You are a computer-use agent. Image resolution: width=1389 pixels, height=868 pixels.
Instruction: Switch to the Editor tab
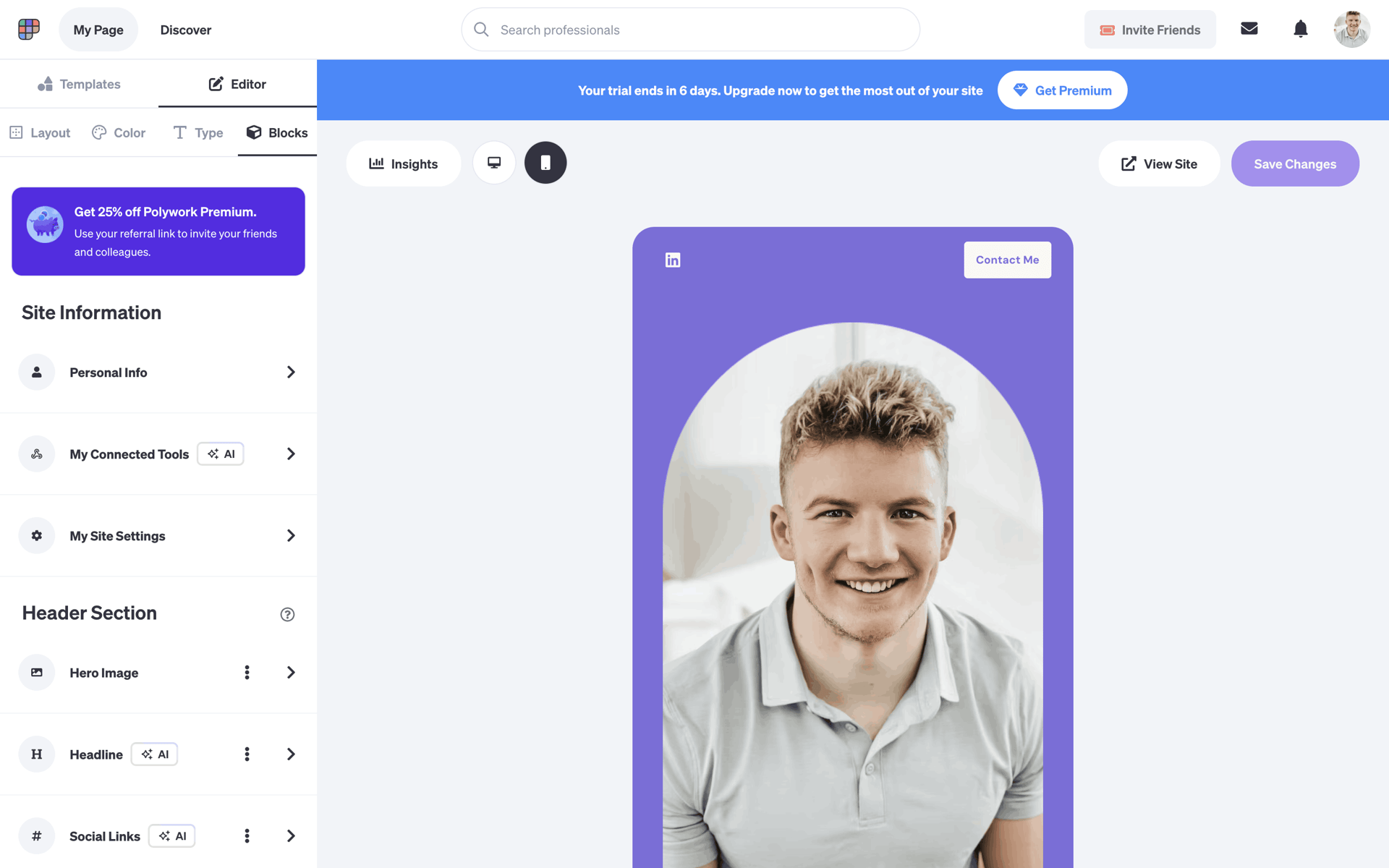[237, 84]
